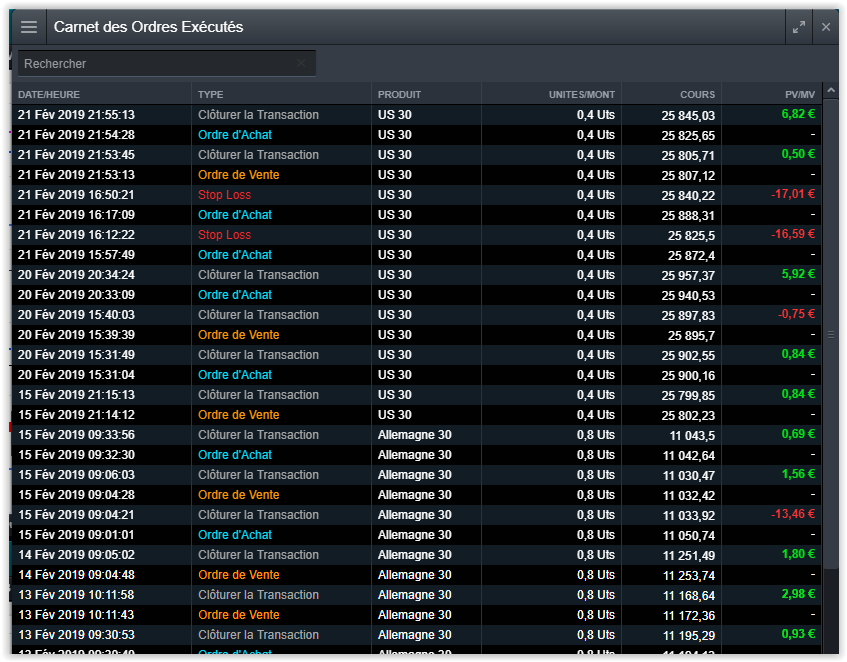Click Ordre de Vente at 21 Fév 21:53:13
847x662 pixels.
coord(238,175)
